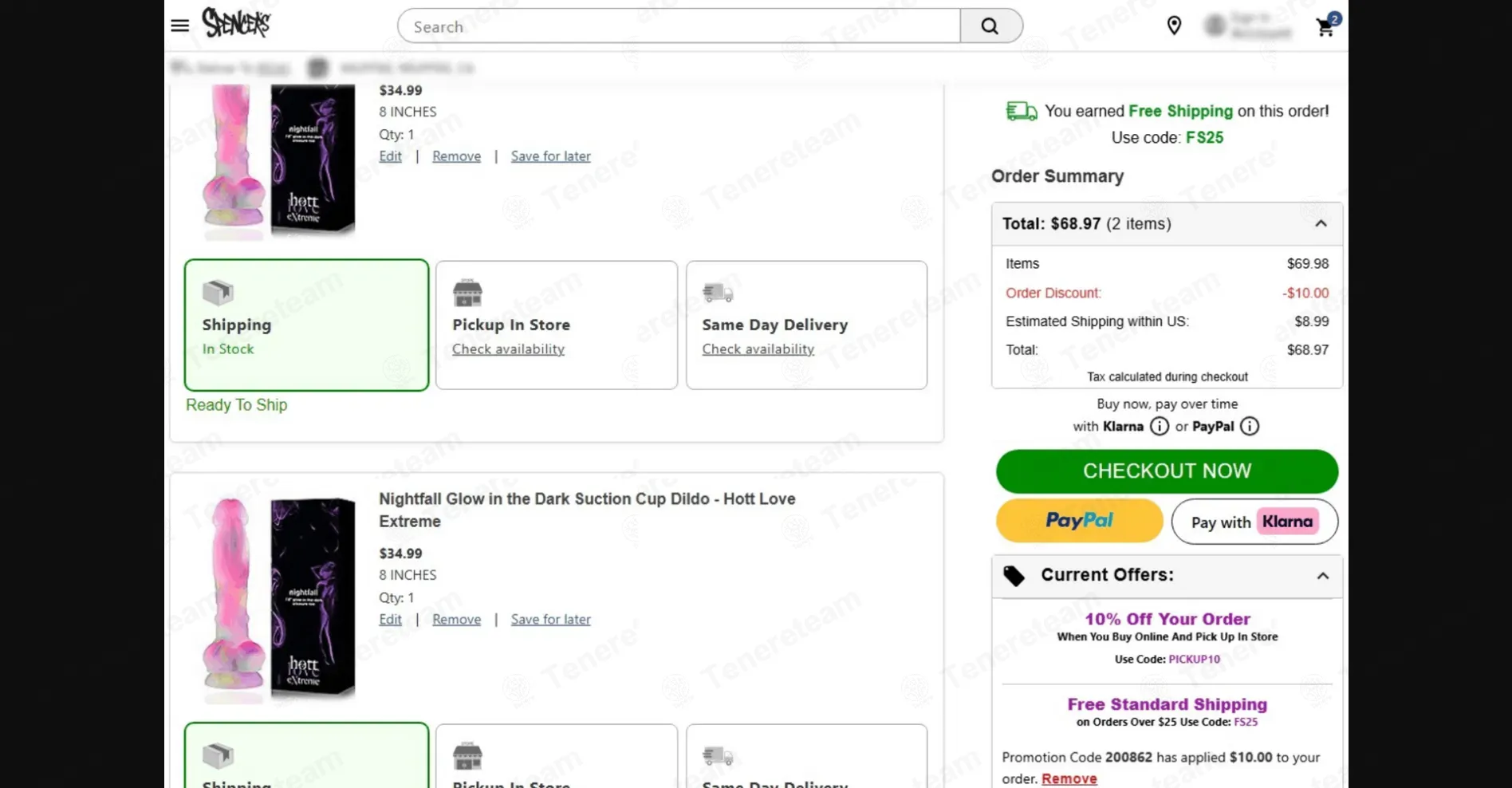Open the store locator pin icon
Screen dimensions: 1512x788
click(x=1174, y=26)
